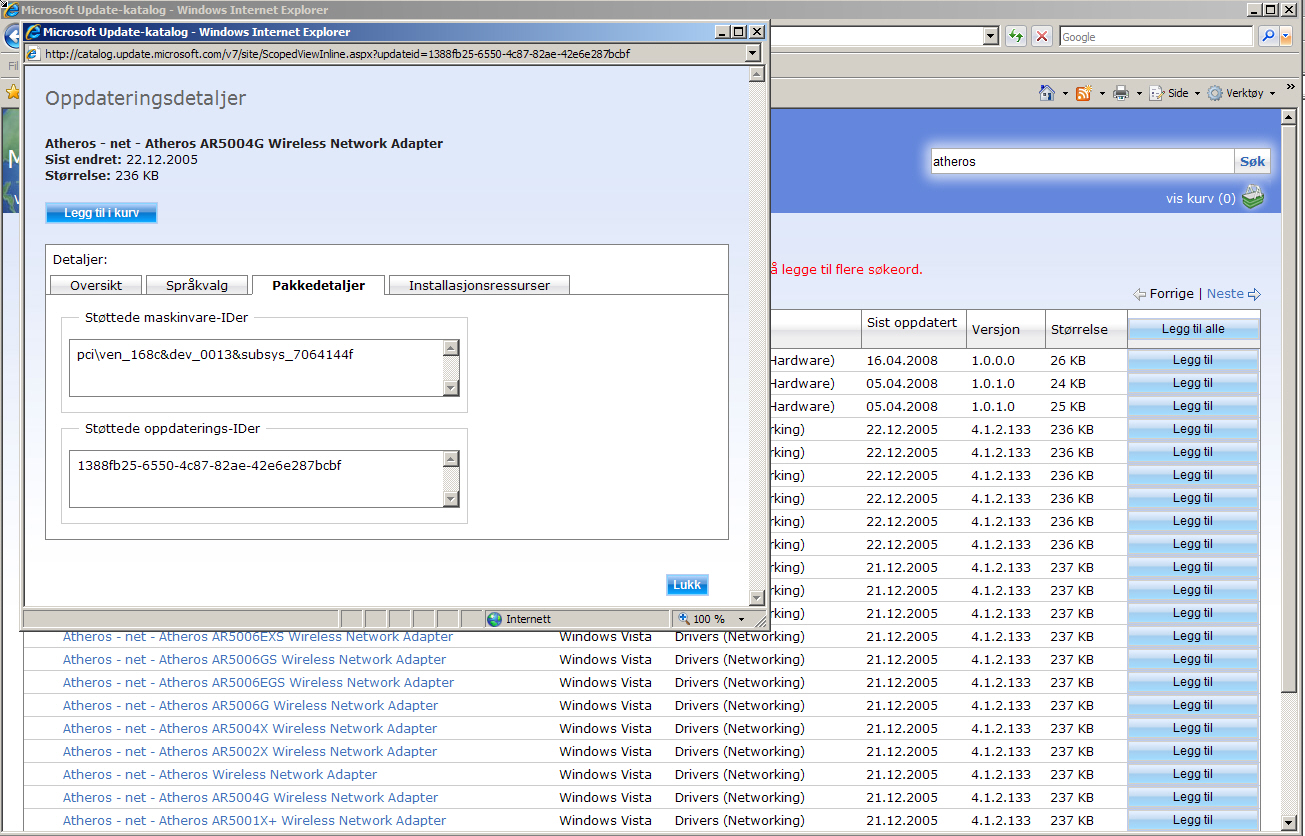Click inside the update ID text box
The height and width of the screenshot is (836, 1305).
[255, 479]
